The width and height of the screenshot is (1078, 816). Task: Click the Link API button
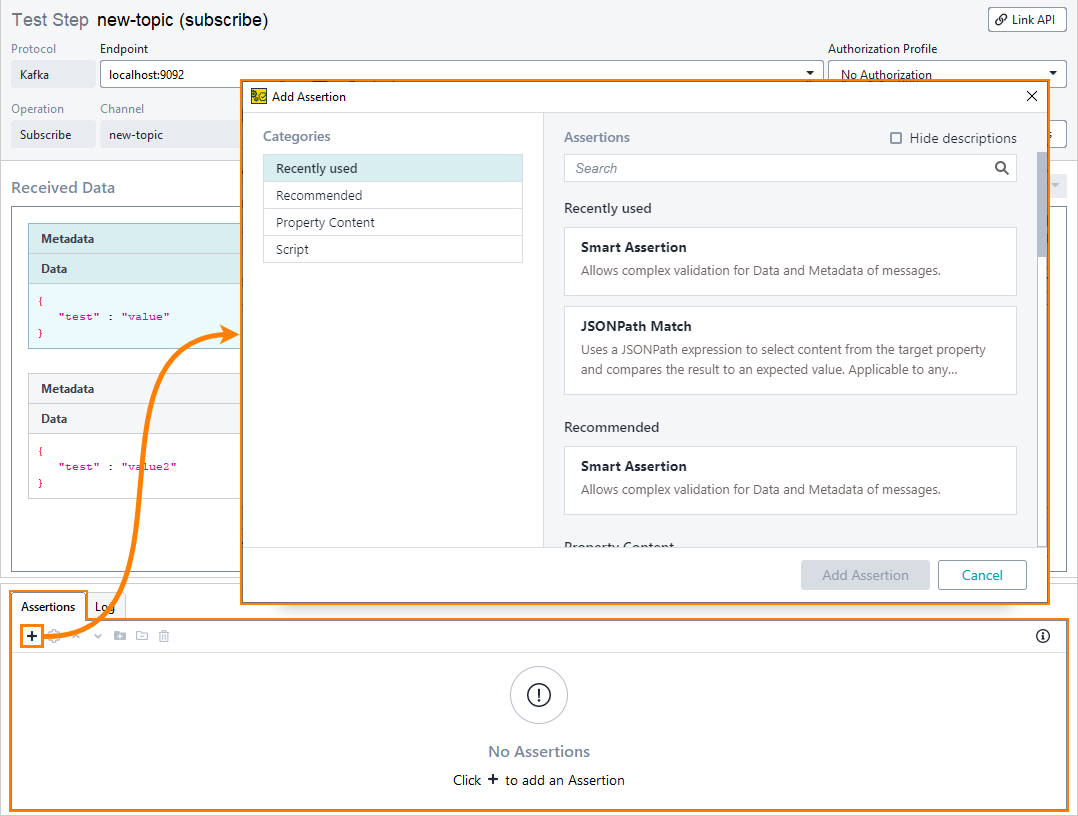[1027, 19]
